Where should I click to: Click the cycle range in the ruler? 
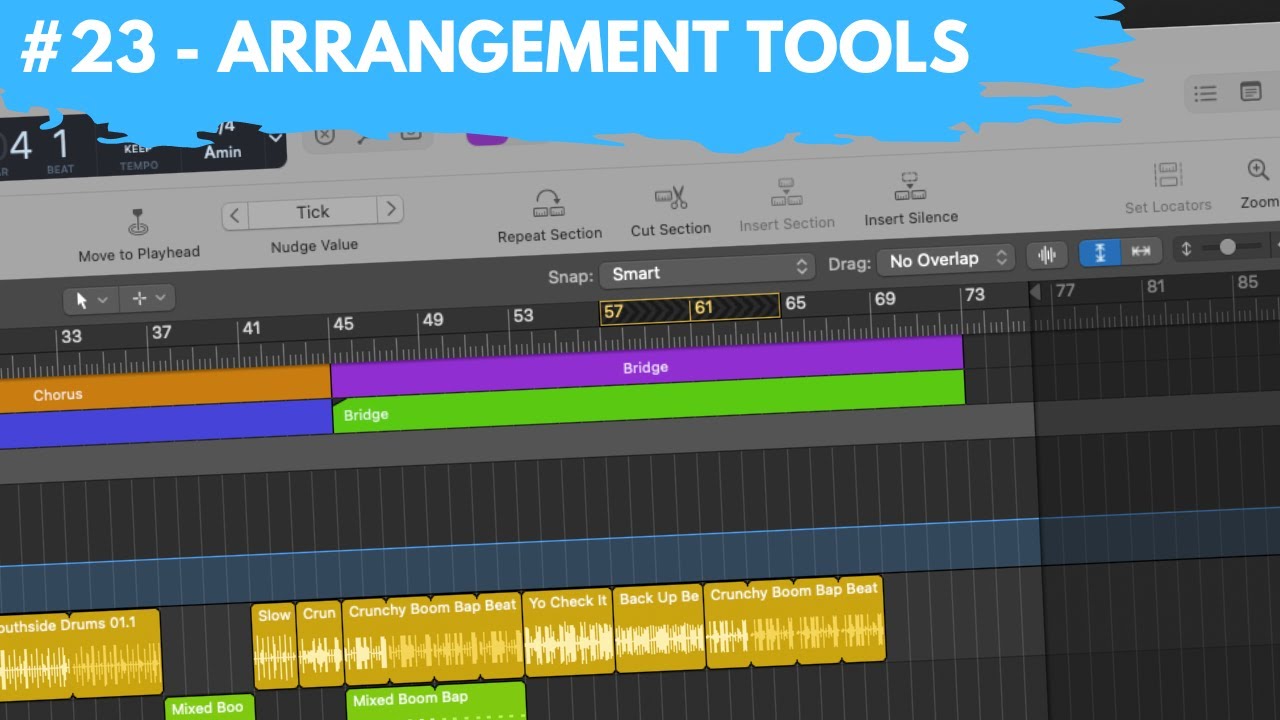pos(689,309)
